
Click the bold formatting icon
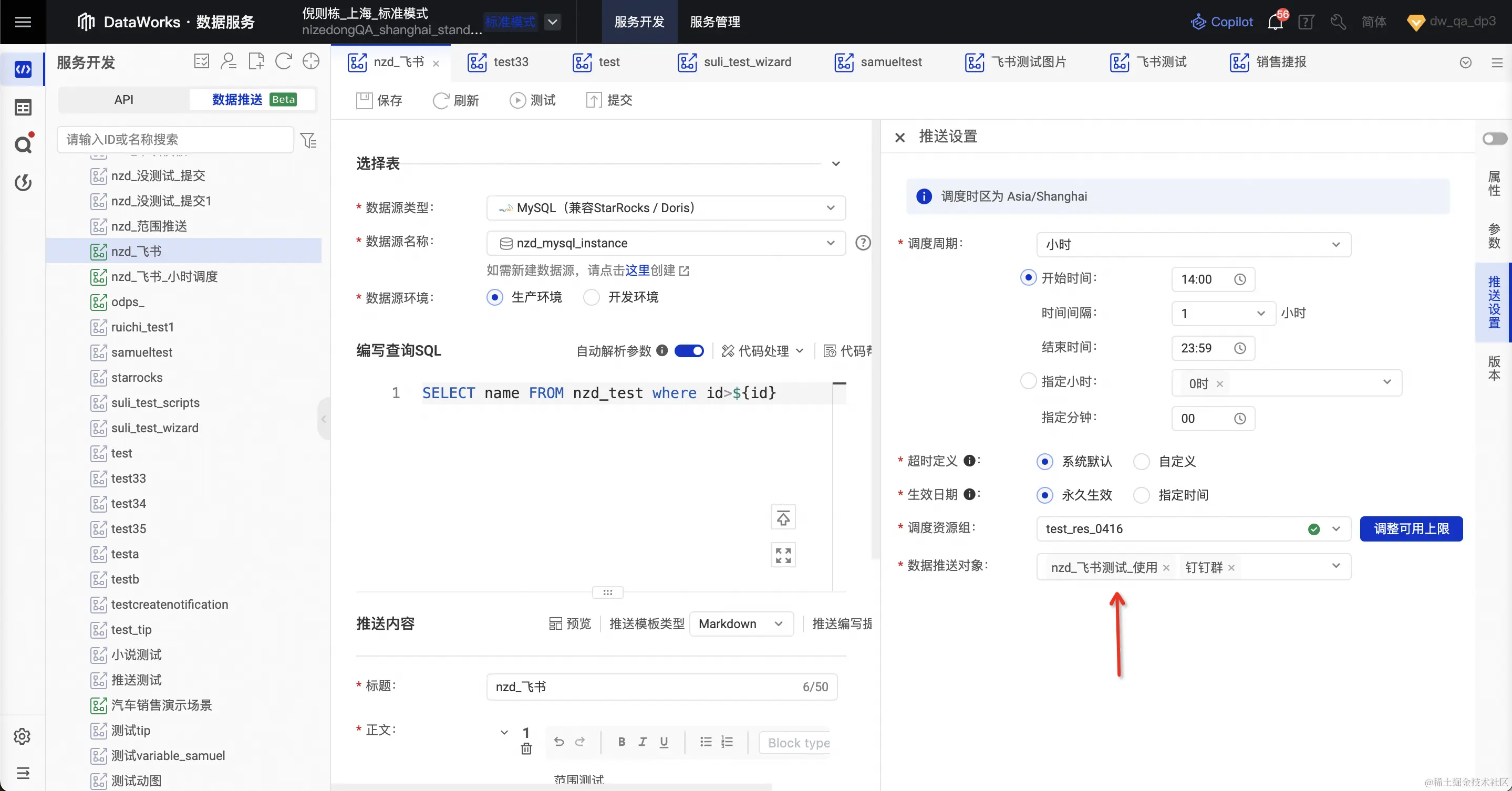pyautogui.click(x=621, y=742)
